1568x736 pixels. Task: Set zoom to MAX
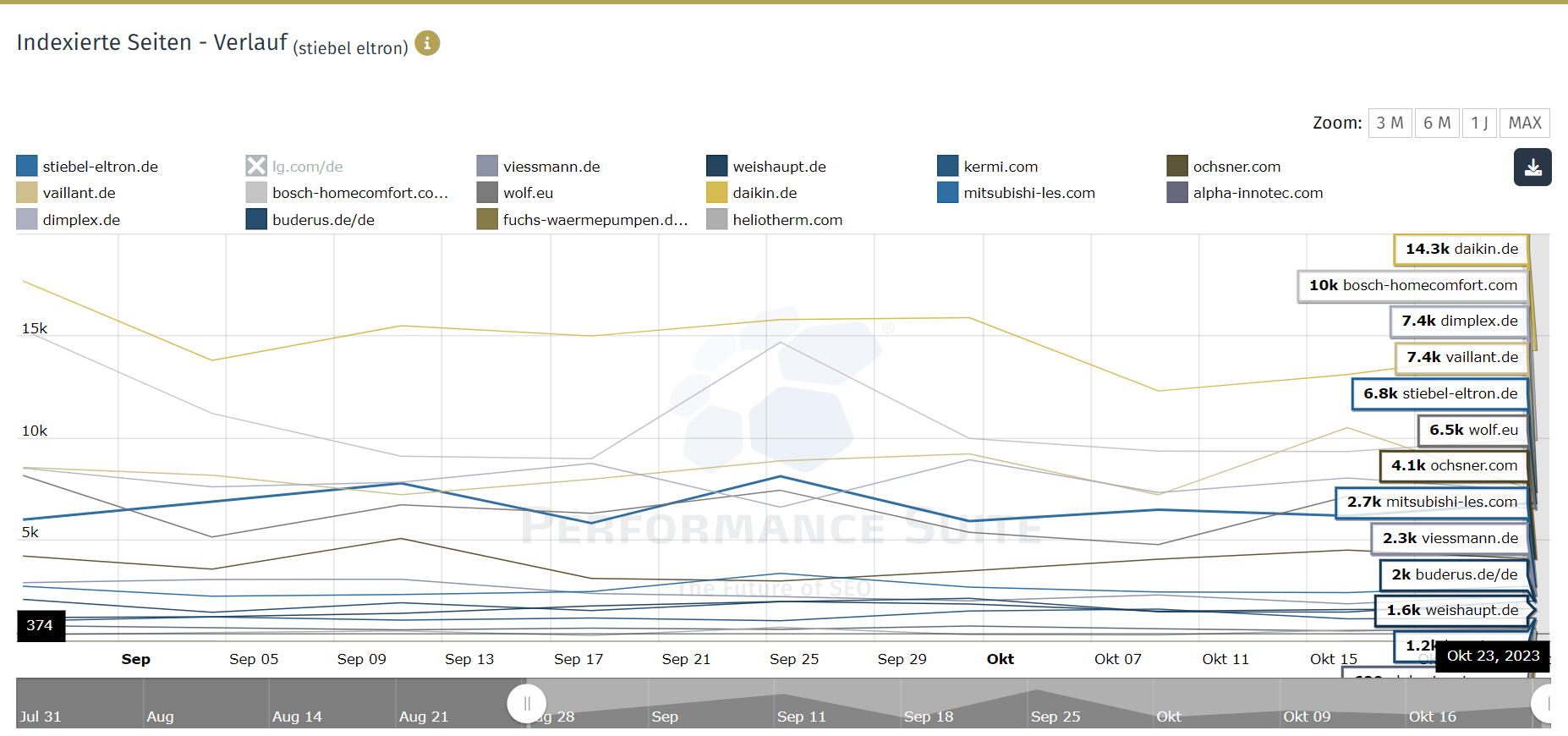[x=1525, y=123]
